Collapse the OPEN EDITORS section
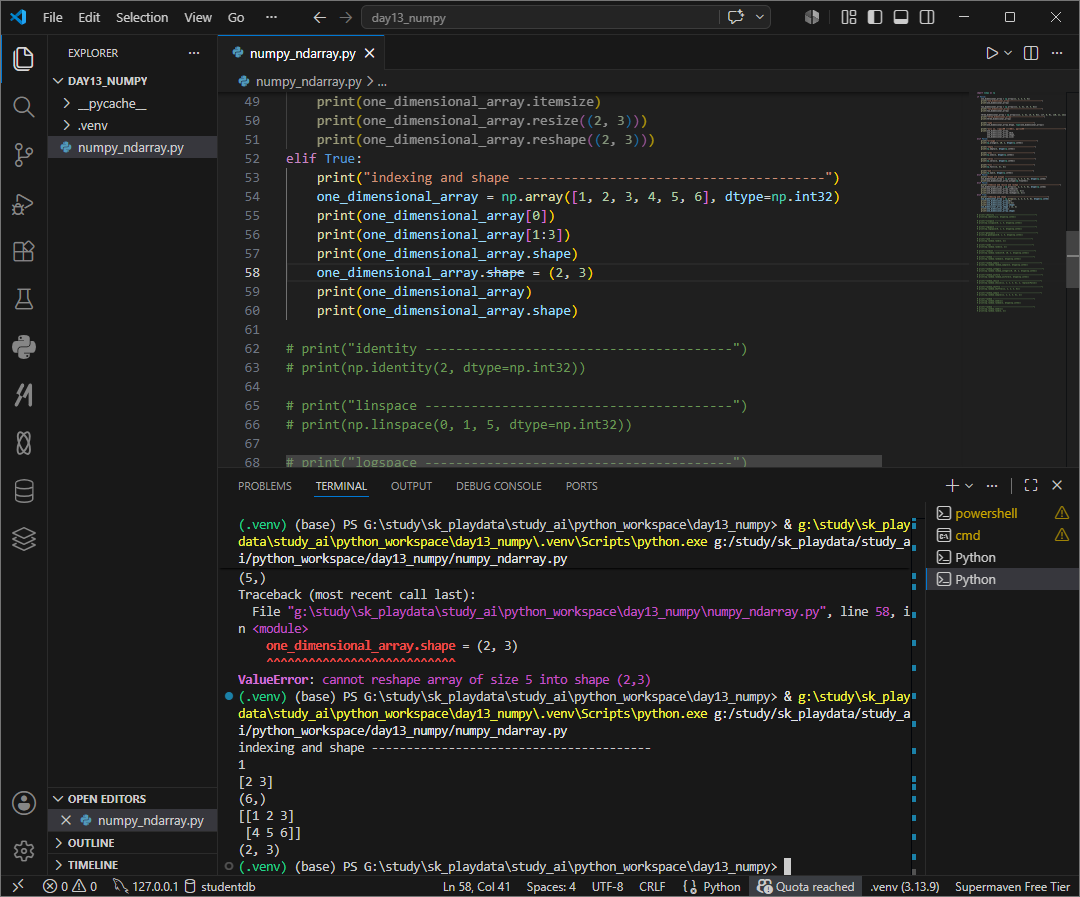1080x897 pixels. click(132, 798)
